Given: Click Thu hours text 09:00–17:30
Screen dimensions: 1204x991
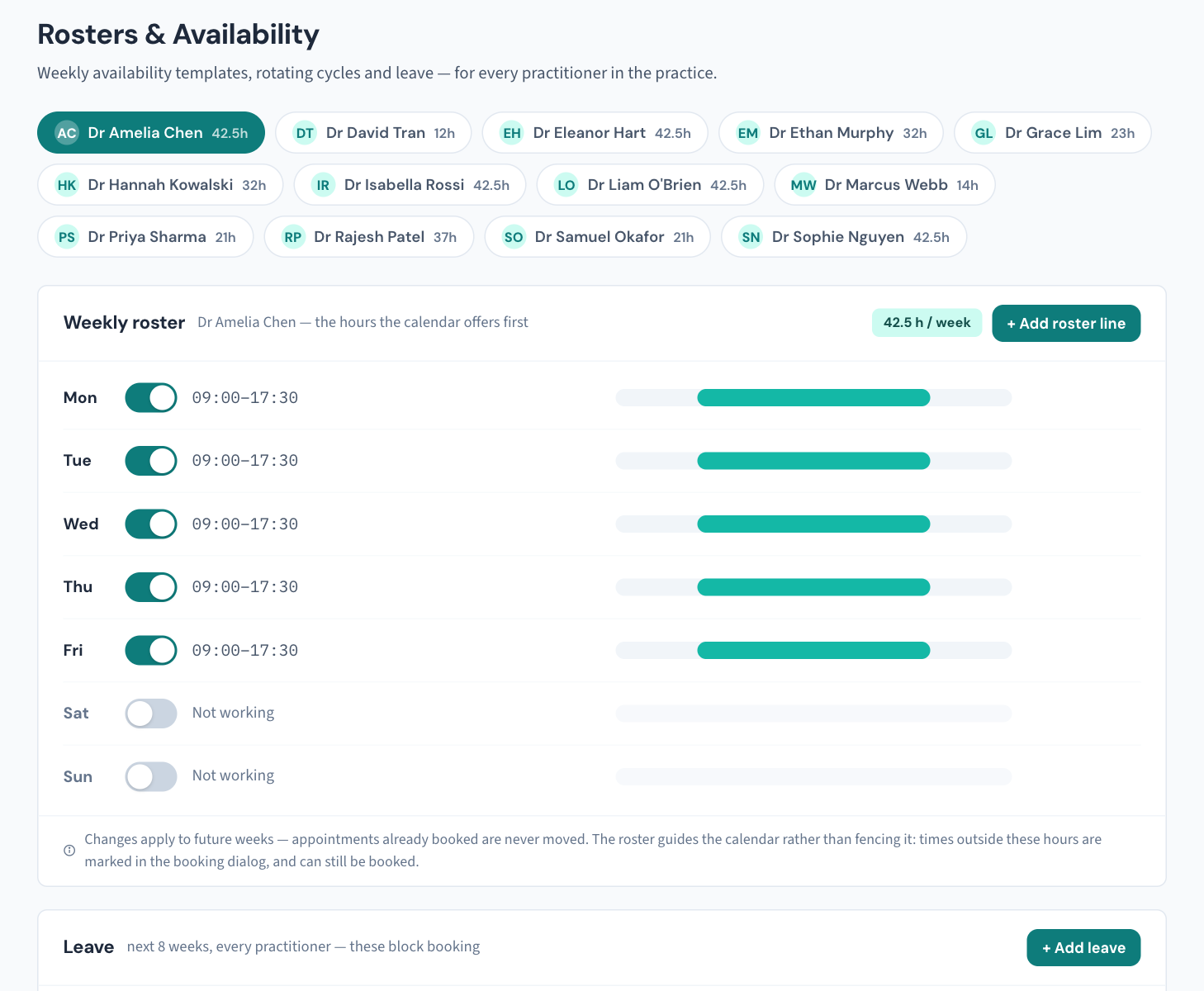Looking at the screenshot, I should (x=245, y=587).
